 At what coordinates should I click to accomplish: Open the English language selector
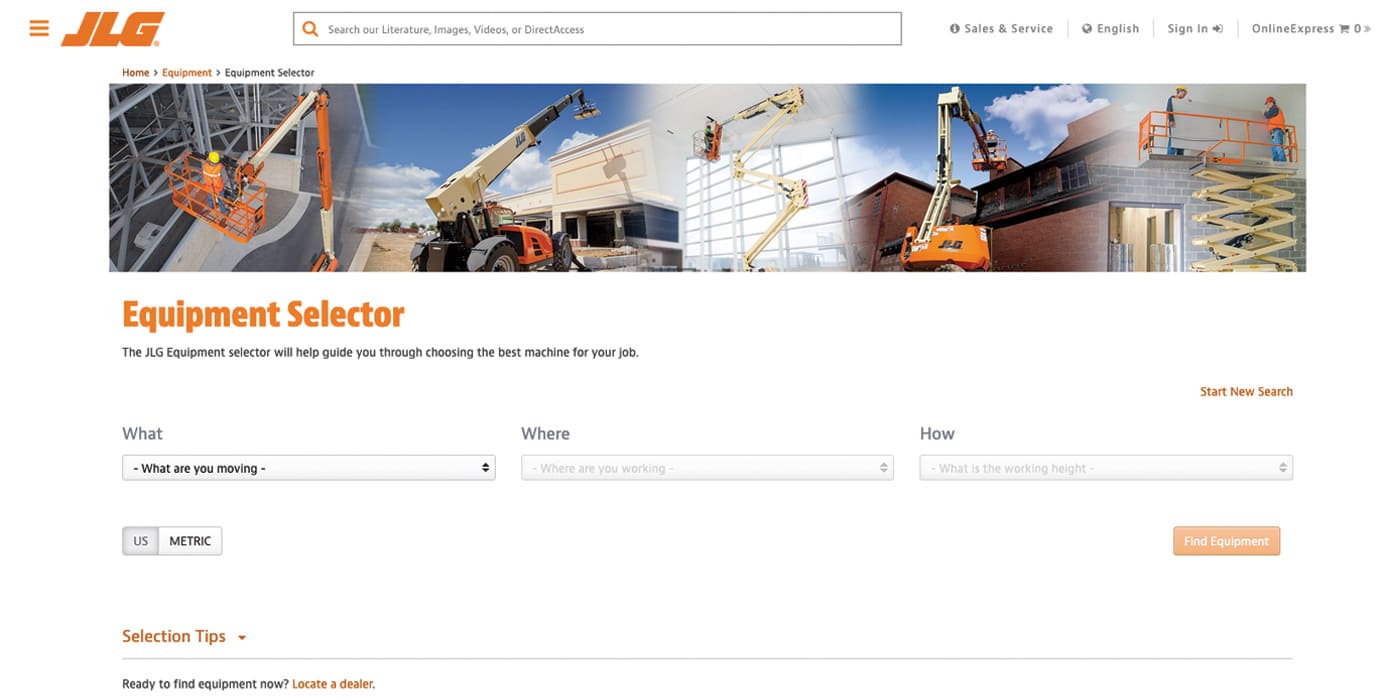tap(1110, 29)
